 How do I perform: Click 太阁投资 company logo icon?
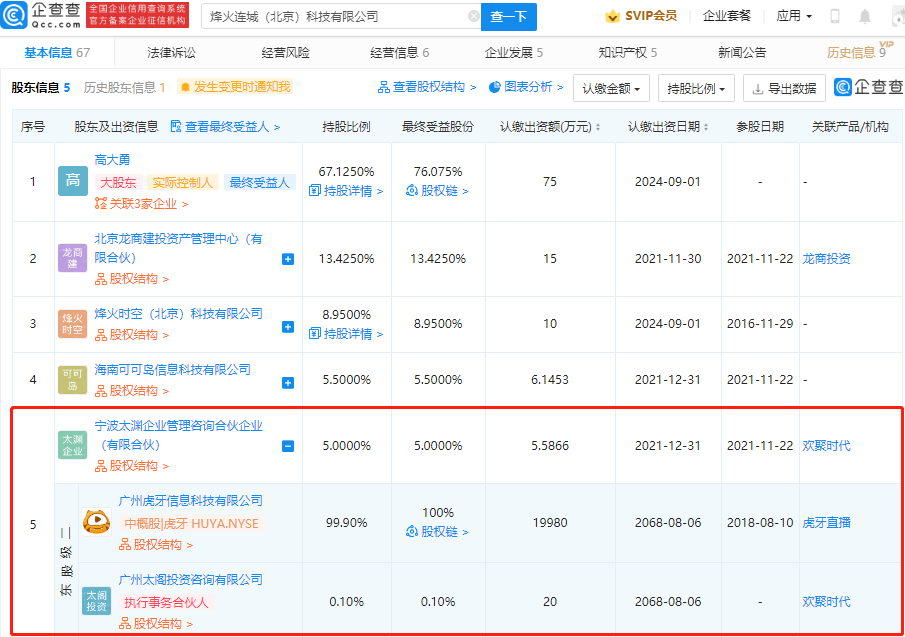tap(96, 601)
